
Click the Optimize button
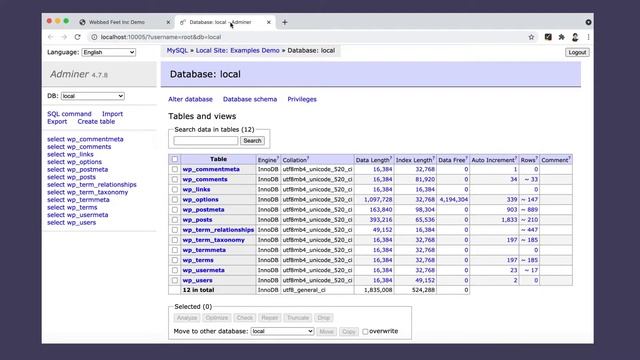pos(217,318)
